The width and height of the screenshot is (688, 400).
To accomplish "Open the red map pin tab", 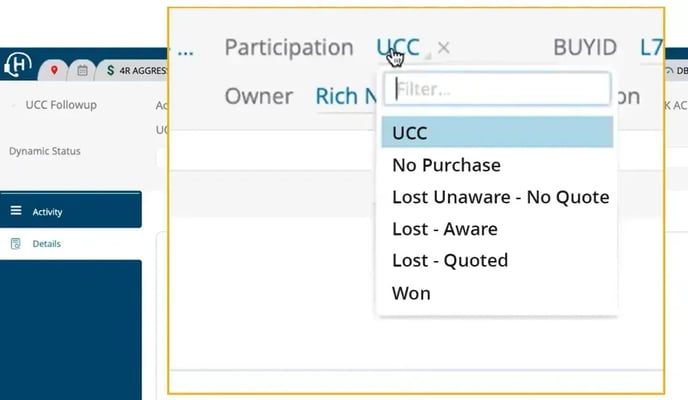I will coord(54,71).
